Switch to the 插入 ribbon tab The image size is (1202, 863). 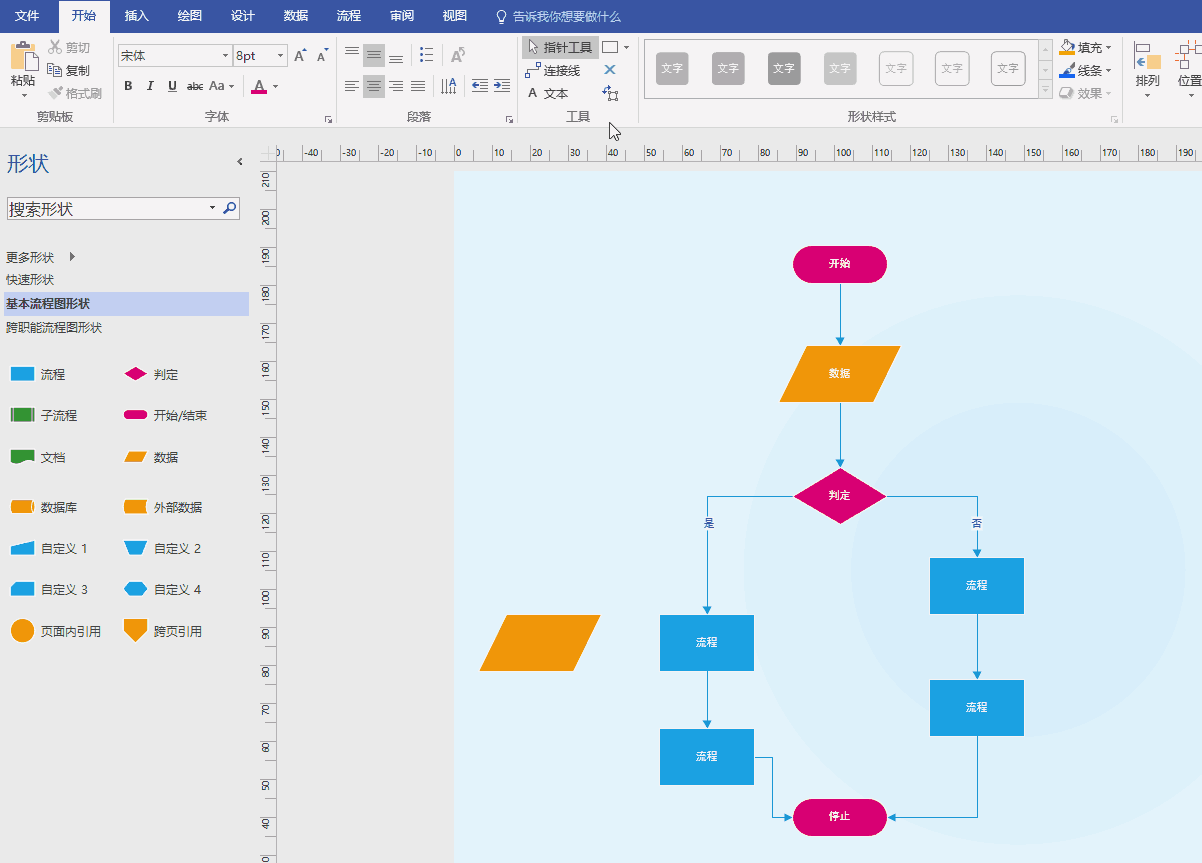(x=137, y=16)
